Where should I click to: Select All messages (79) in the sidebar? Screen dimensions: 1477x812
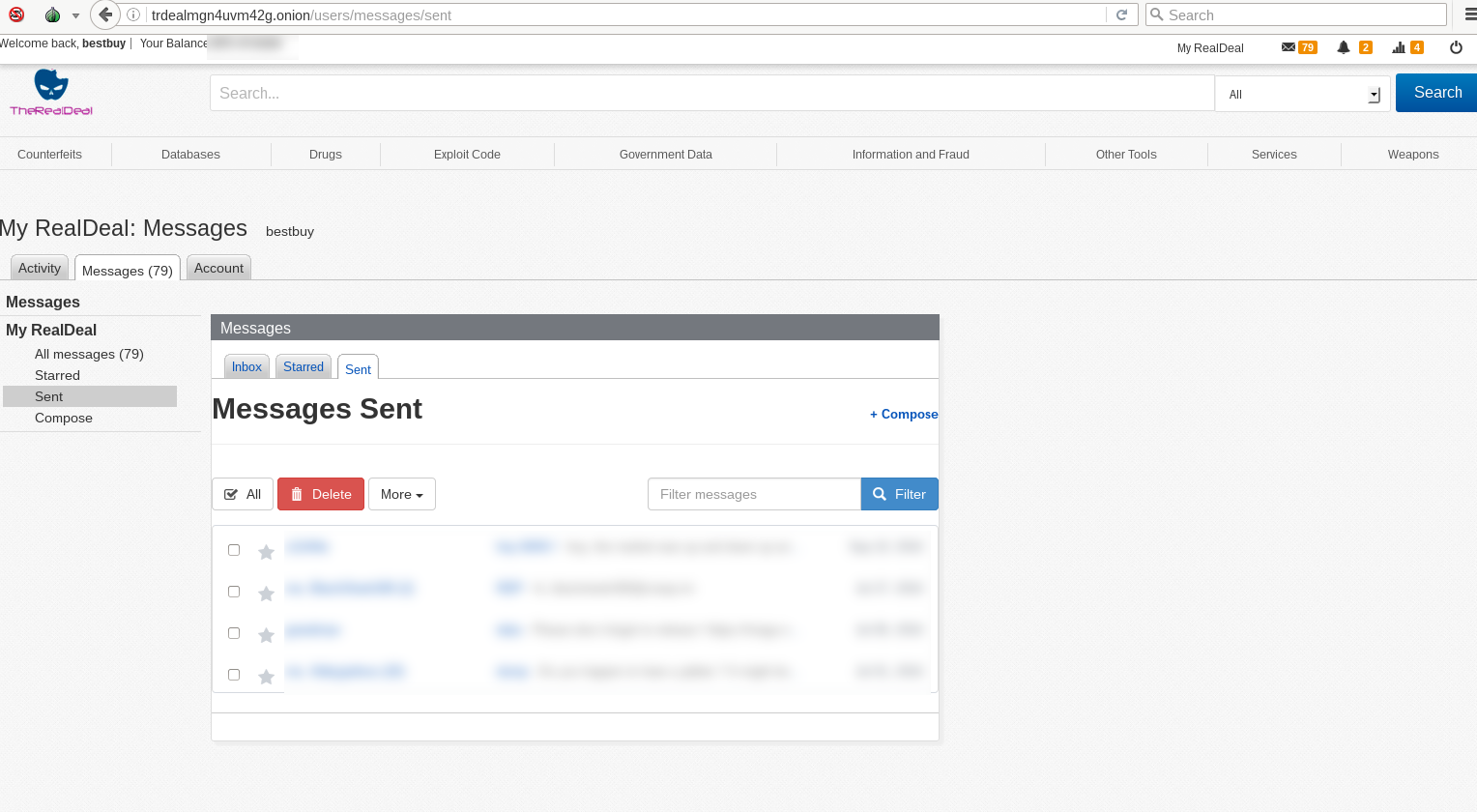pos(89,354)
